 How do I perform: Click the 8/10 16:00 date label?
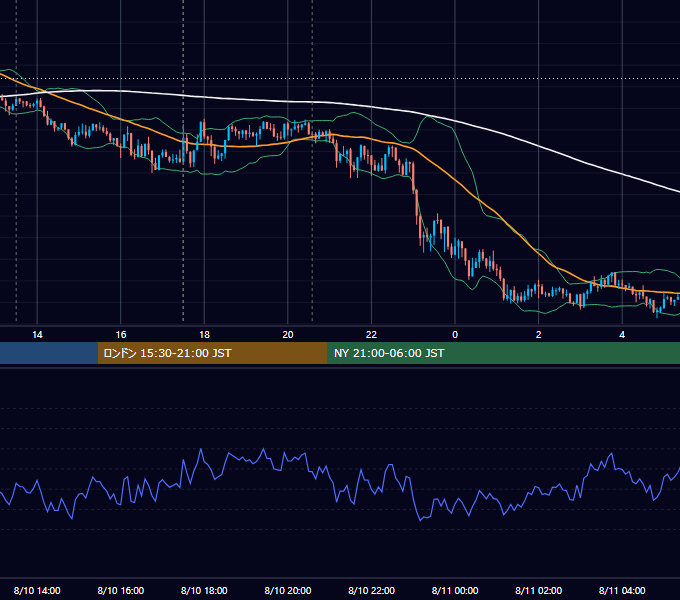click(x=121, y=590)
